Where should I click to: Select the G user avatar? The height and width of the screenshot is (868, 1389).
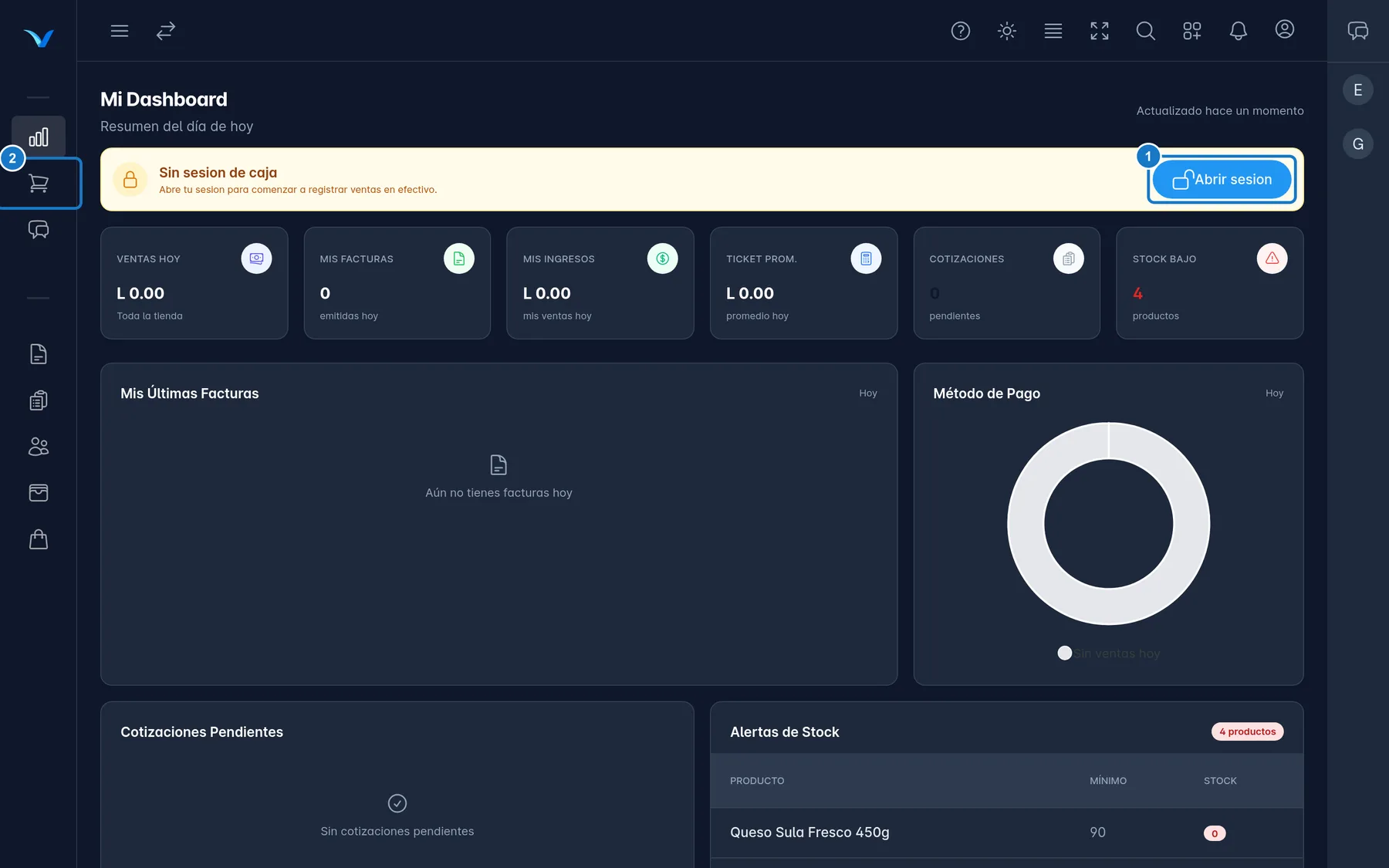1358,144
